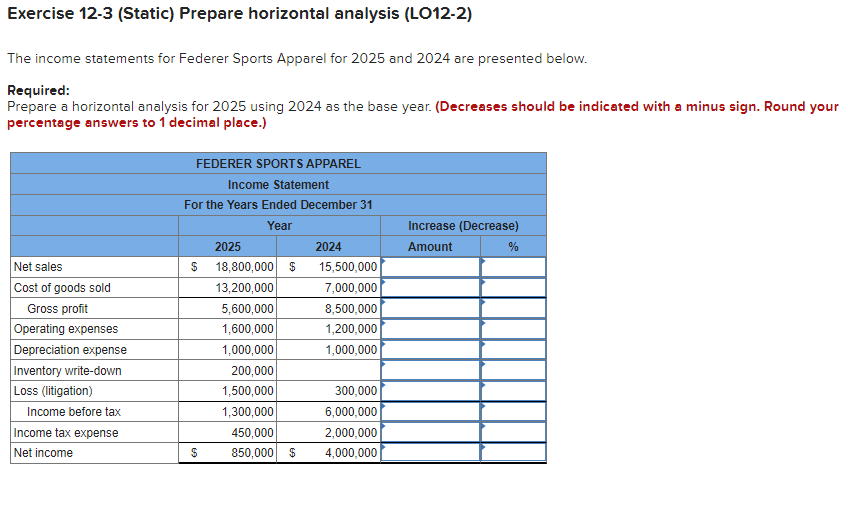Click the Depreciation expense Amount field
Image resolution: width=848 pixels, height=508 pixels.
coord(430,349)
